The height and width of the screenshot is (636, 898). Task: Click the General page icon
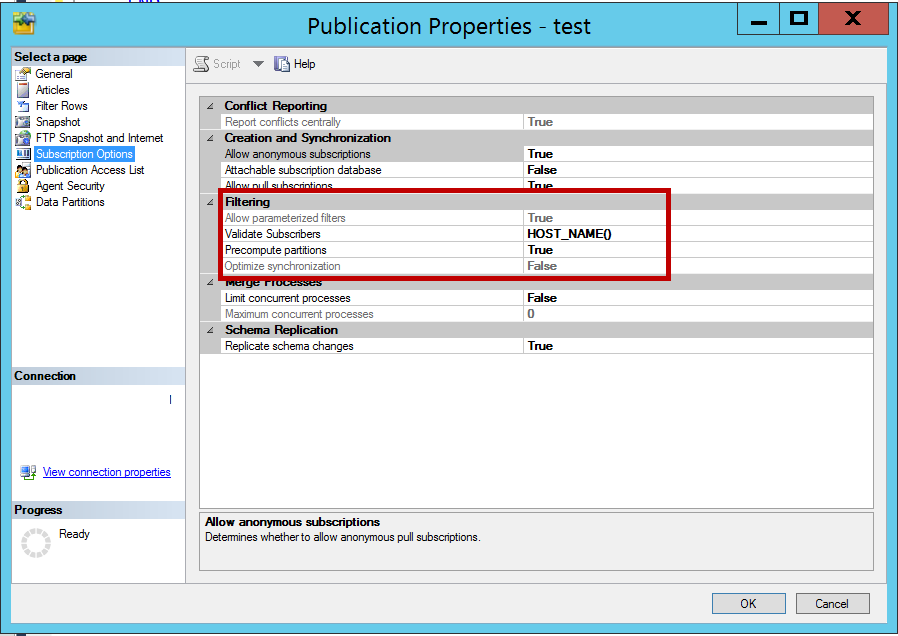pyautogui.click(x=23, y=74)
